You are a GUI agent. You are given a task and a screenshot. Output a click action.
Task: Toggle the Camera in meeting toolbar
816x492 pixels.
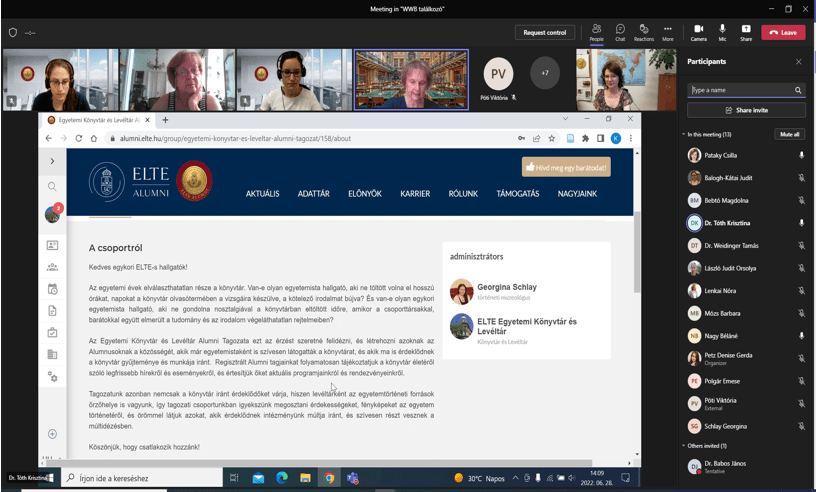(x=698, y=32)
